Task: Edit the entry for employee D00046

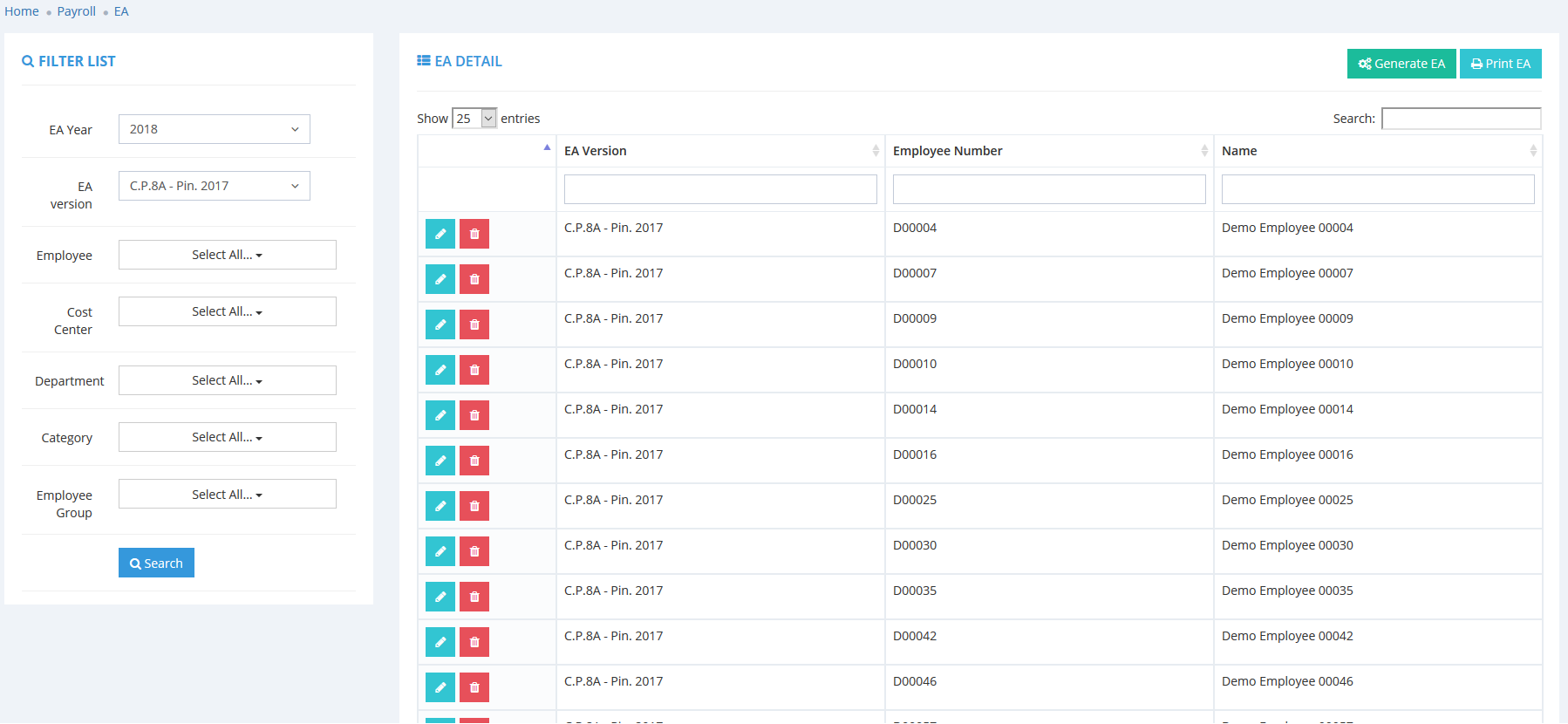Action: coord(440,687)
